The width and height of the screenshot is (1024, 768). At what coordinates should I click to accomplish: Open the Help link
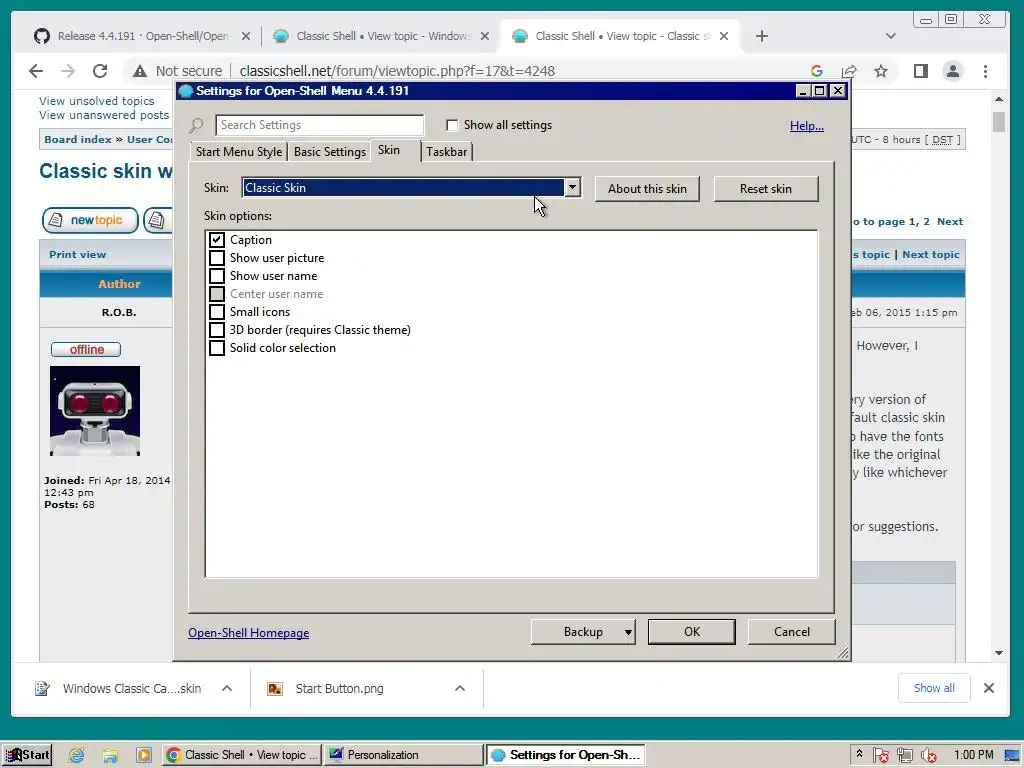[x=807, y=126]
